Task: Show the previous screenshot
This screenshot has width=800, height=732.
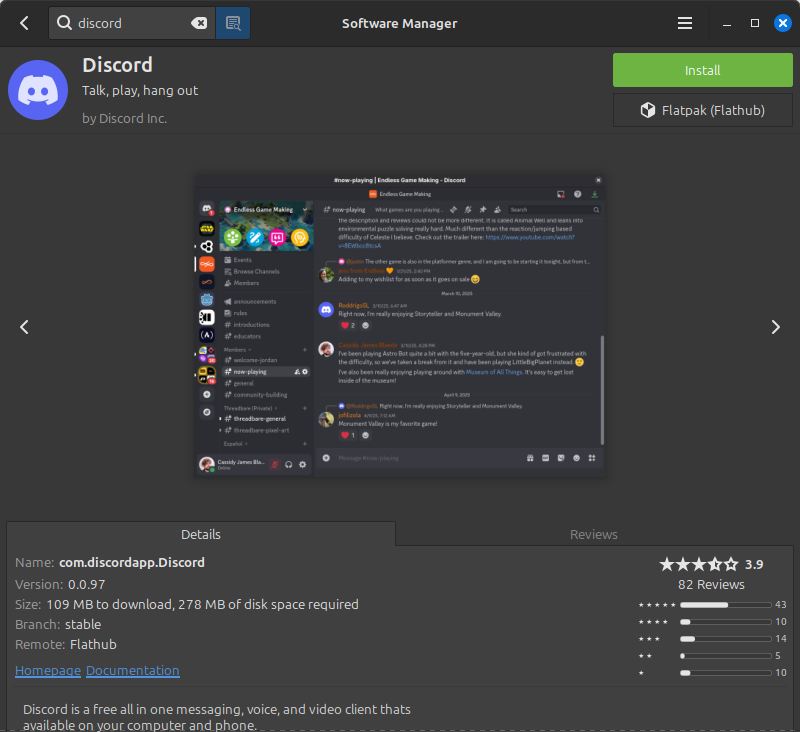Action: click(x=24, y=327)
